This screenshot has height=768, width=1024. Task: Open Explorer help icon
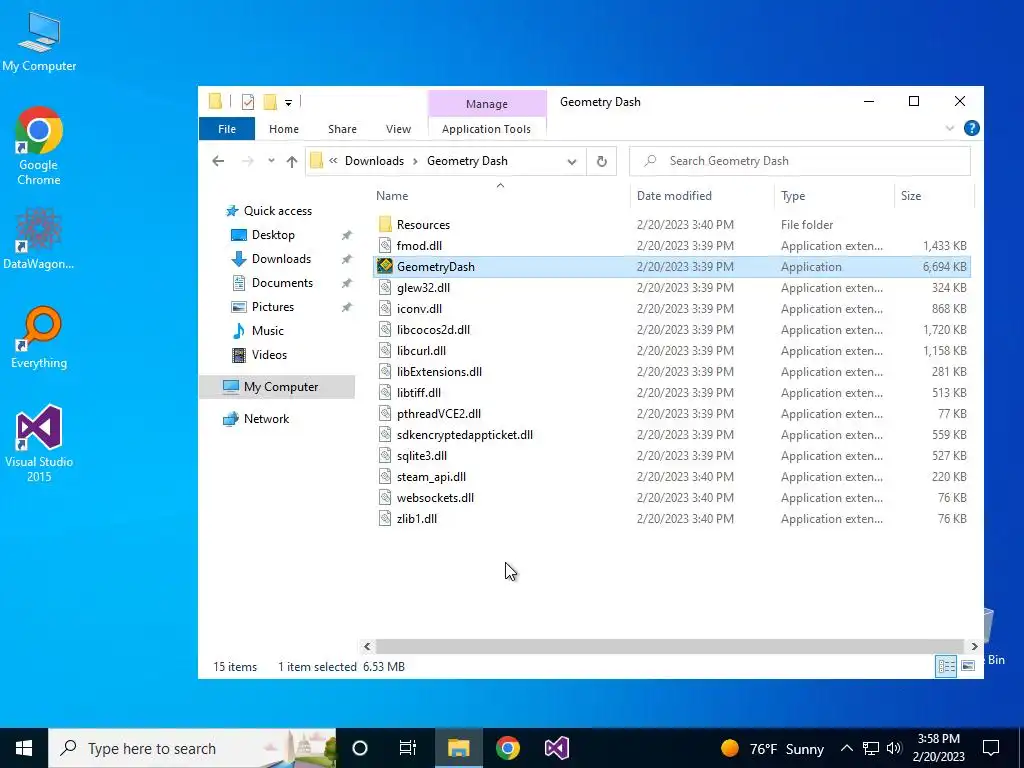click(971, 128)
